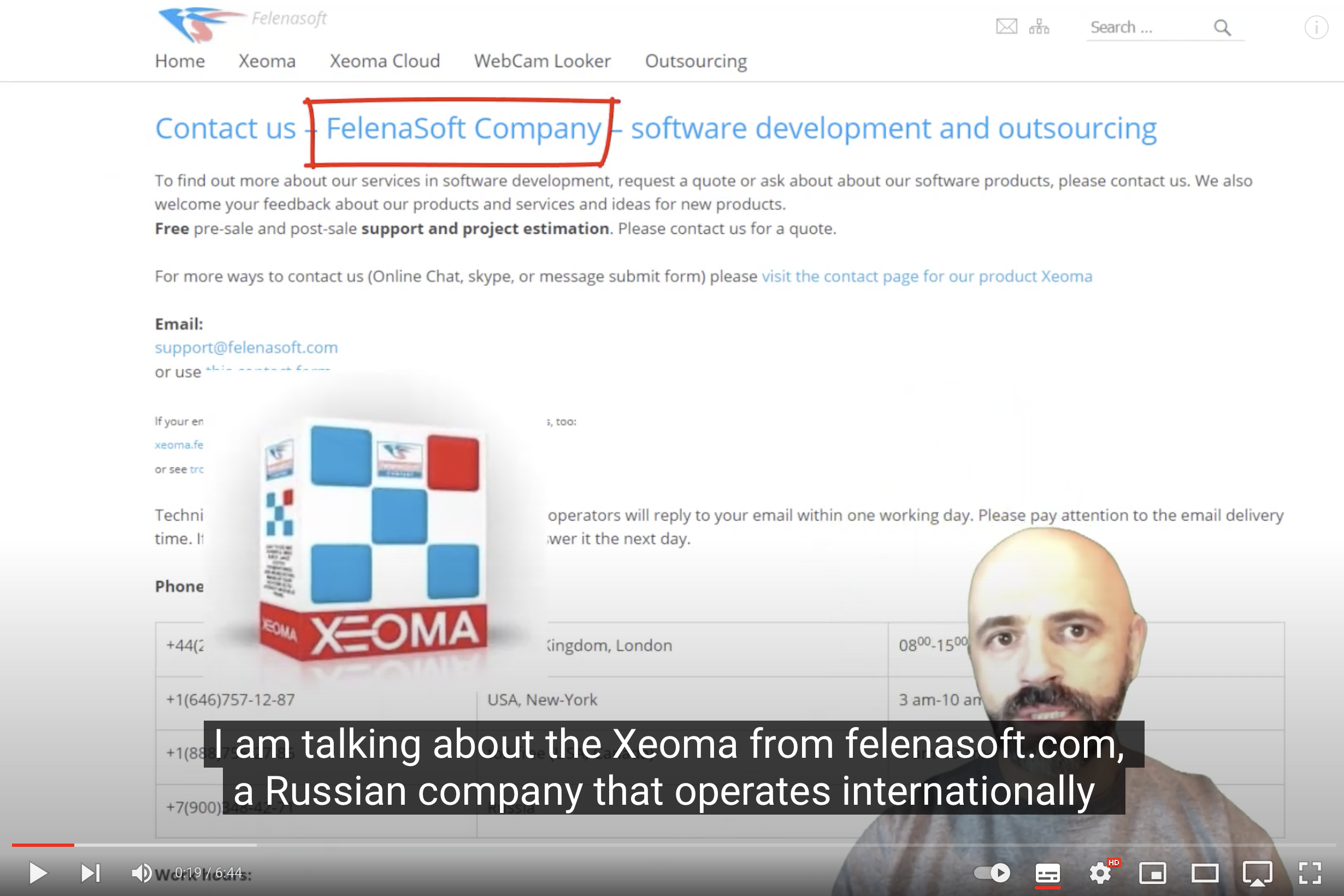Enable miniplayer mode
The width and height of the screenshot is (1344, 896).
1153,873
